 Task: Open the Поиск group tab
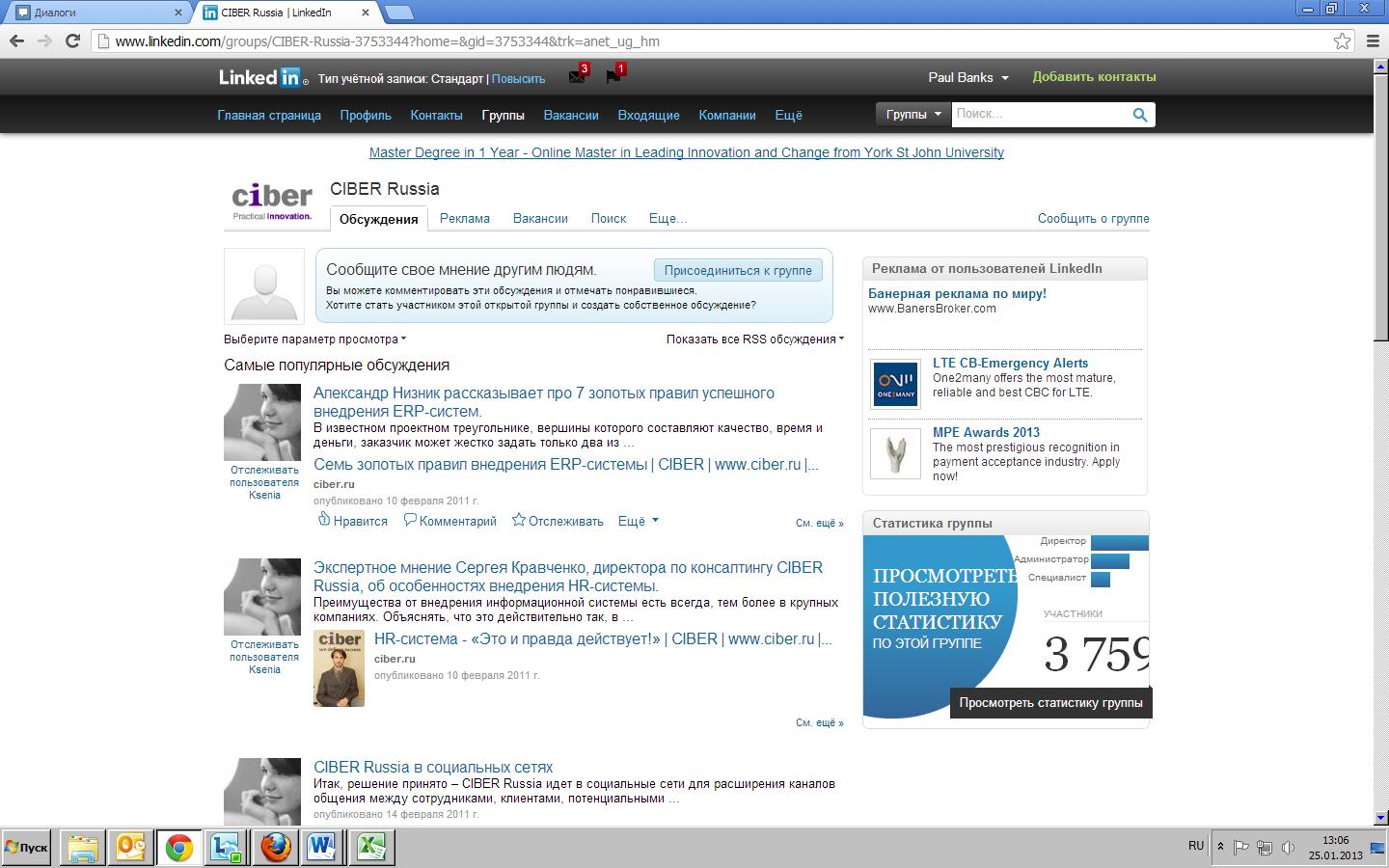pyautogui.click(x=609, y=218)
